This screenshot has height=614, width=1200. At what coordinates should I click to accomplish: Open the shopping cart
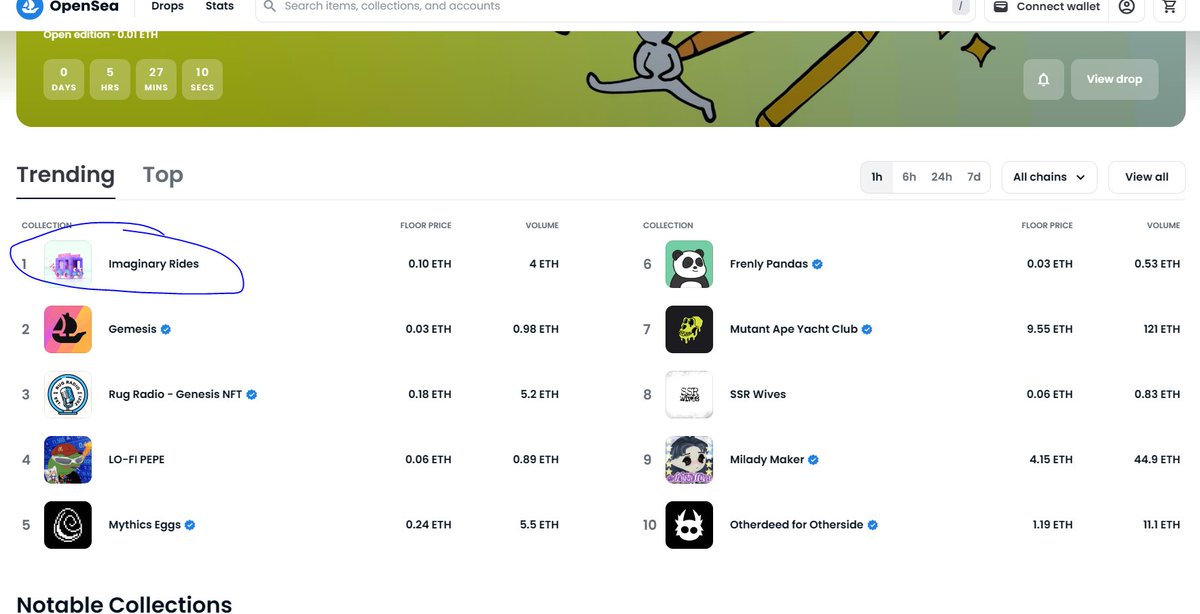pos(1168,9)
